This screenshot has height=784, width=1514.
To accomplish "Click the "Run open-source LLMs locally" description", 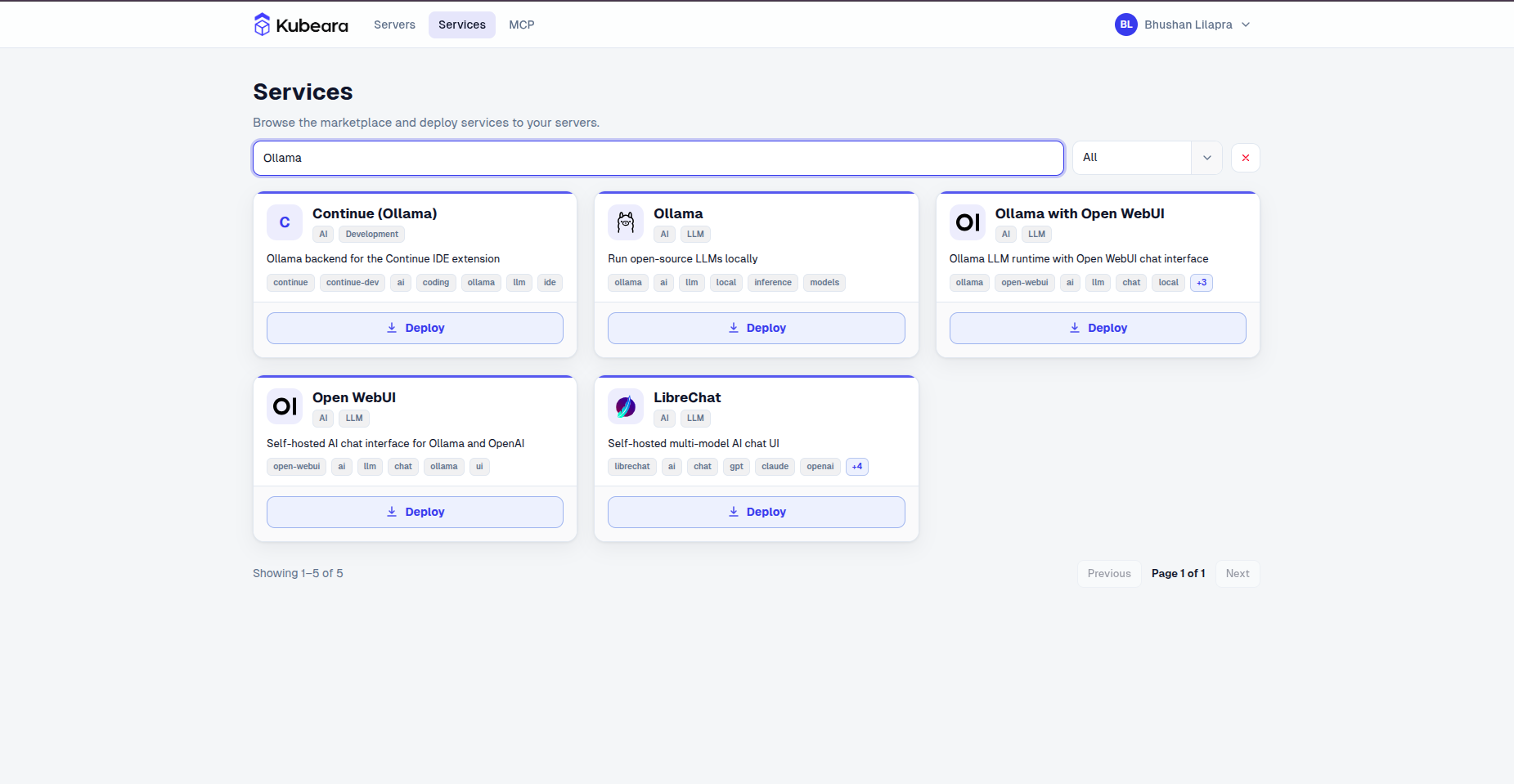I will click(x=683, y=259).
